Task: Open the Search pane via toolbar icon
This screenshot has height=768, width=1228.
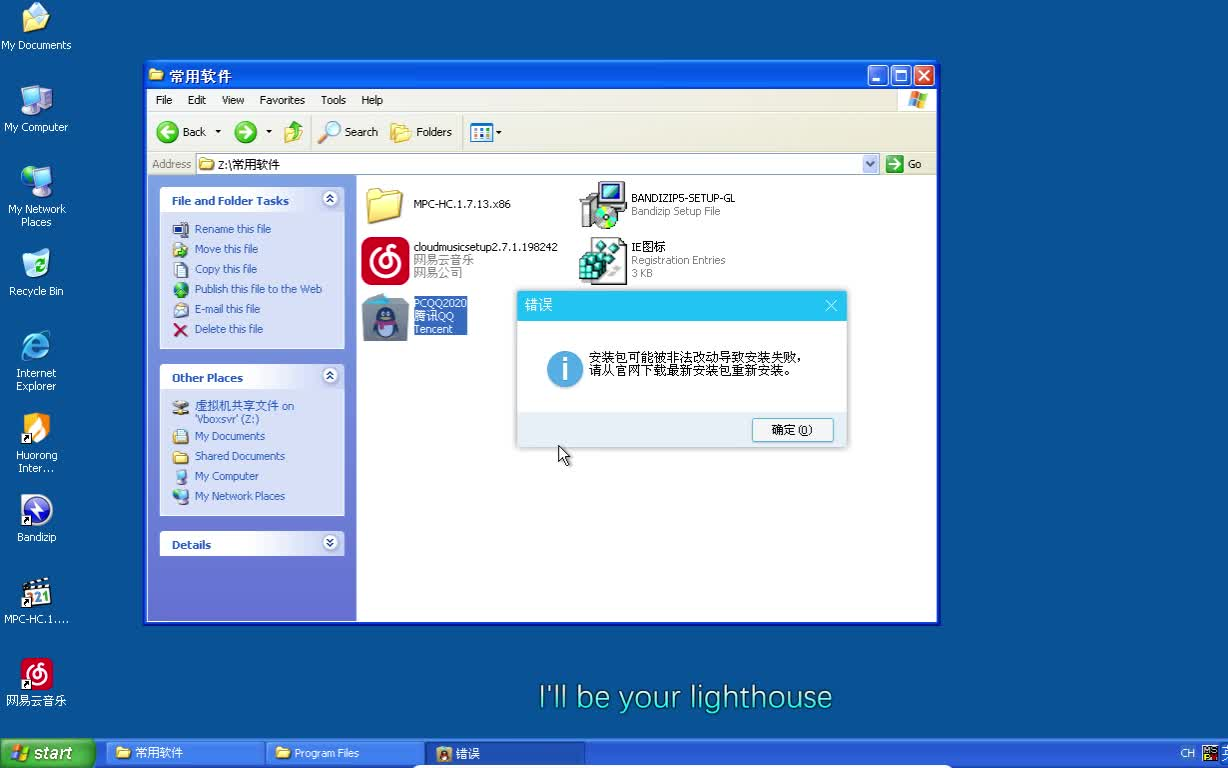Action: tap(347, 131)
